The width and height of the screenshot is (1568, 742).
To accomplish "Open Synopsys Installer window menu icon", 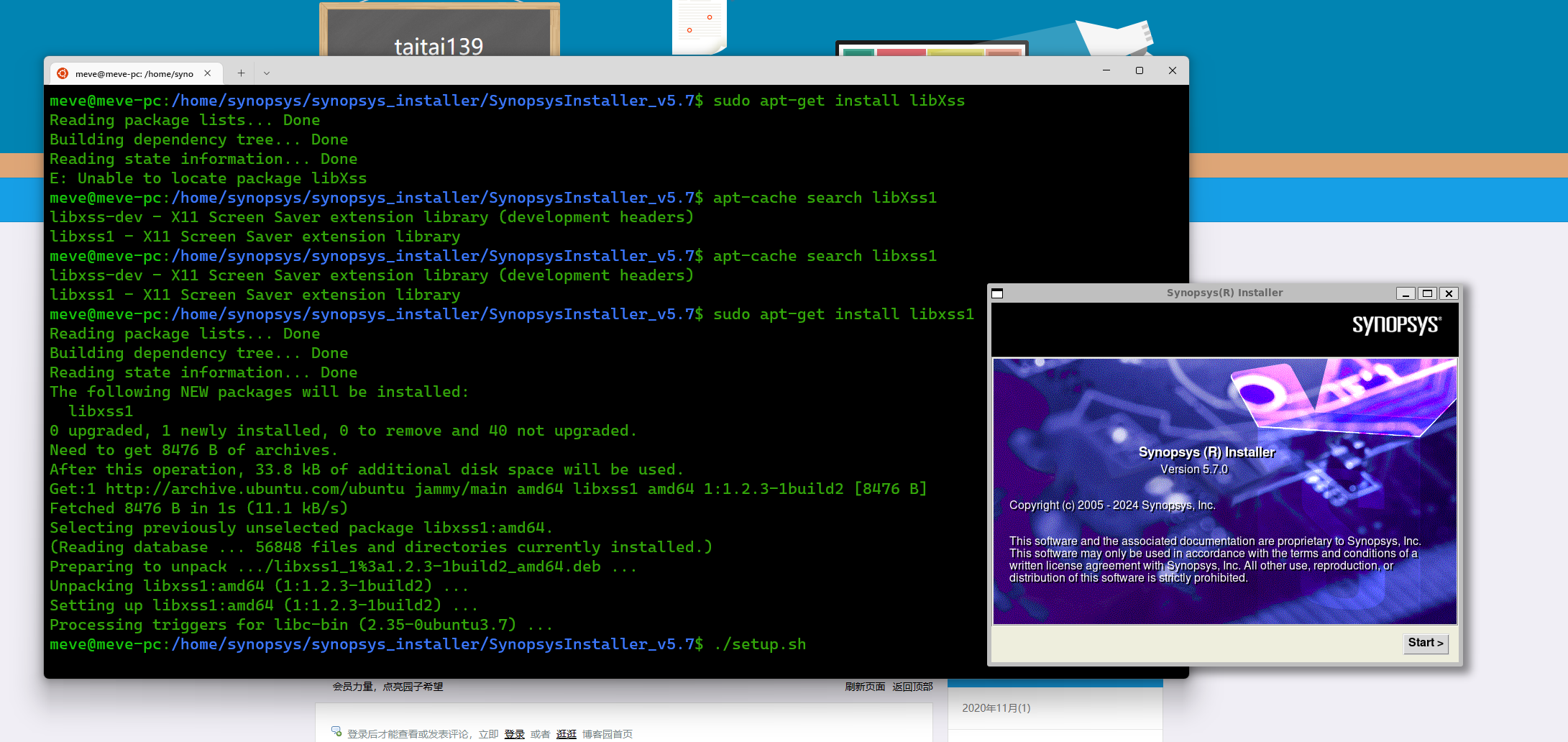I will (x=997, y=293).
